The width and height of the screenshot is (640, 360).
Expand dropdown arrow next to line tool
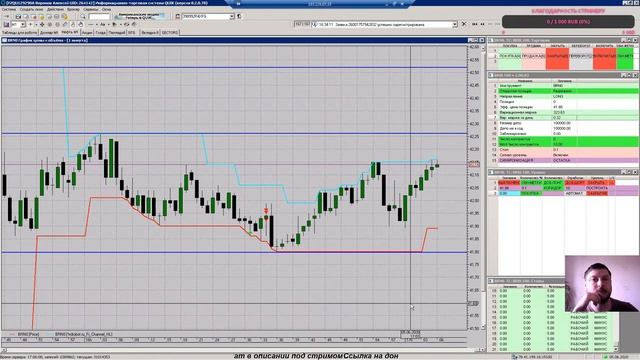[x=97, y=24]
